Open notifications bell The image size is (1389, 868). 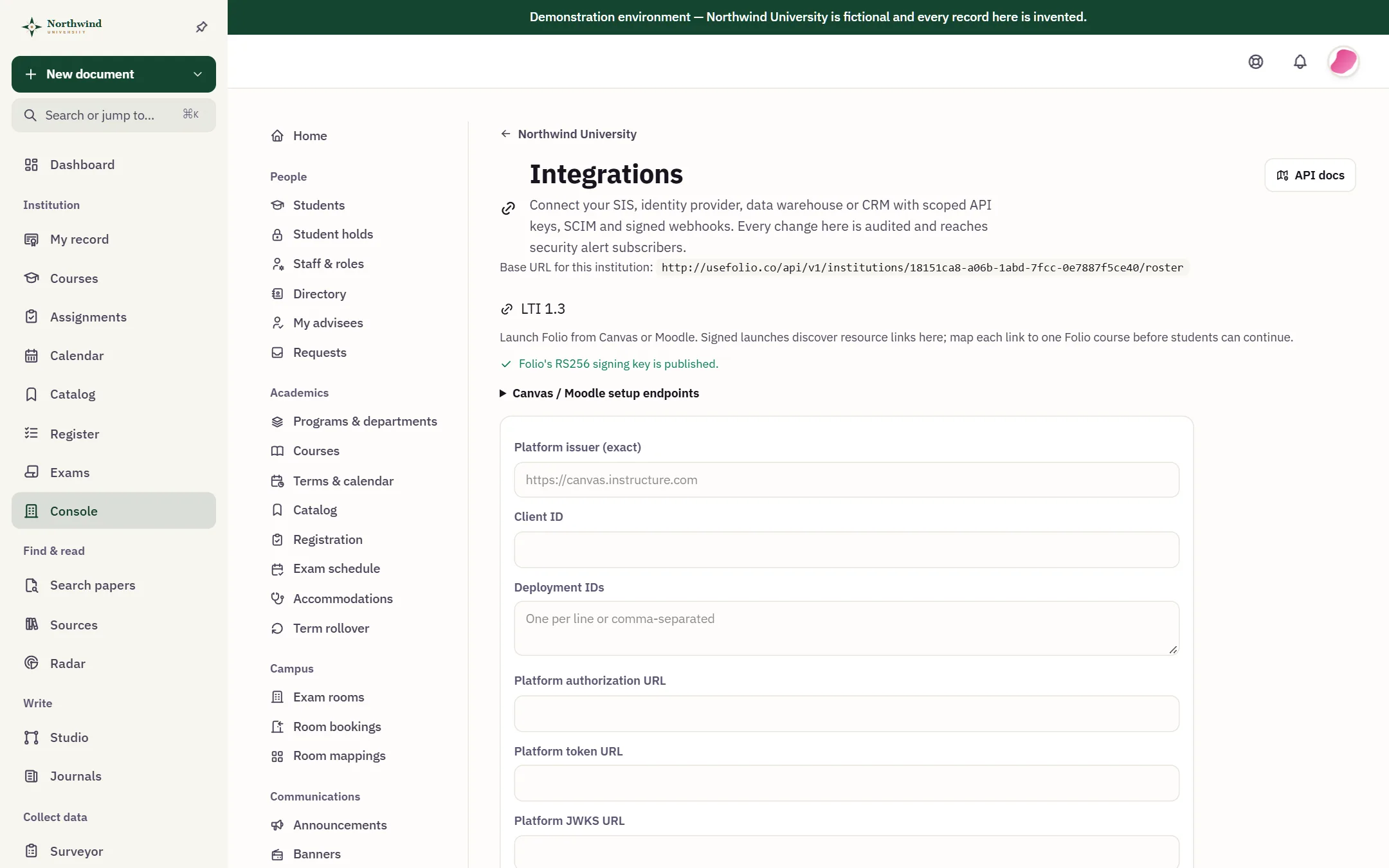[1300, 62]
